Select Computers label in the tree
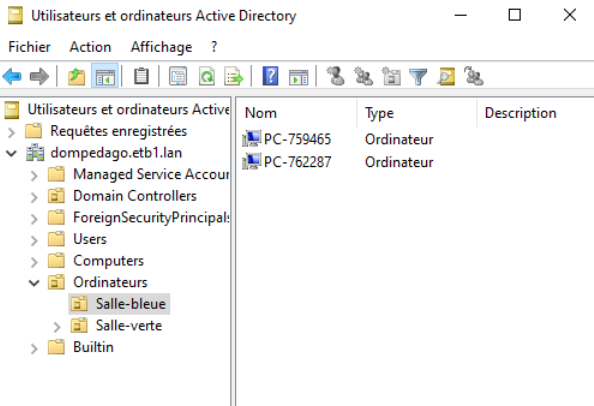 [x=108, y=261]
